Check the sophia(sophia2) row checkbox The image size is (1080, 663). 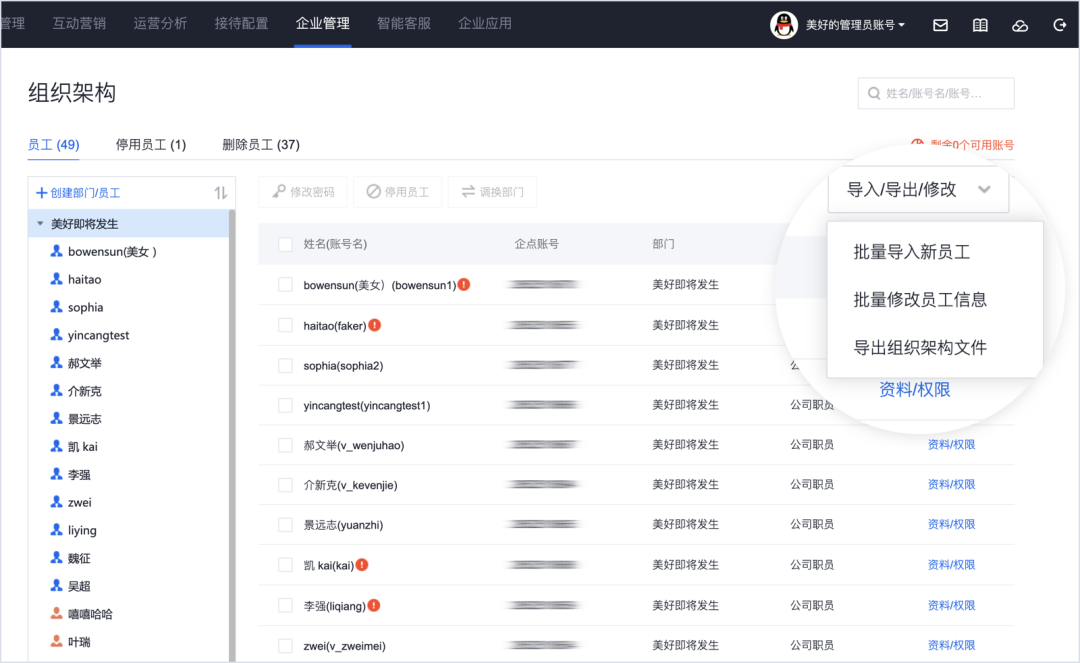pos(285,366)
